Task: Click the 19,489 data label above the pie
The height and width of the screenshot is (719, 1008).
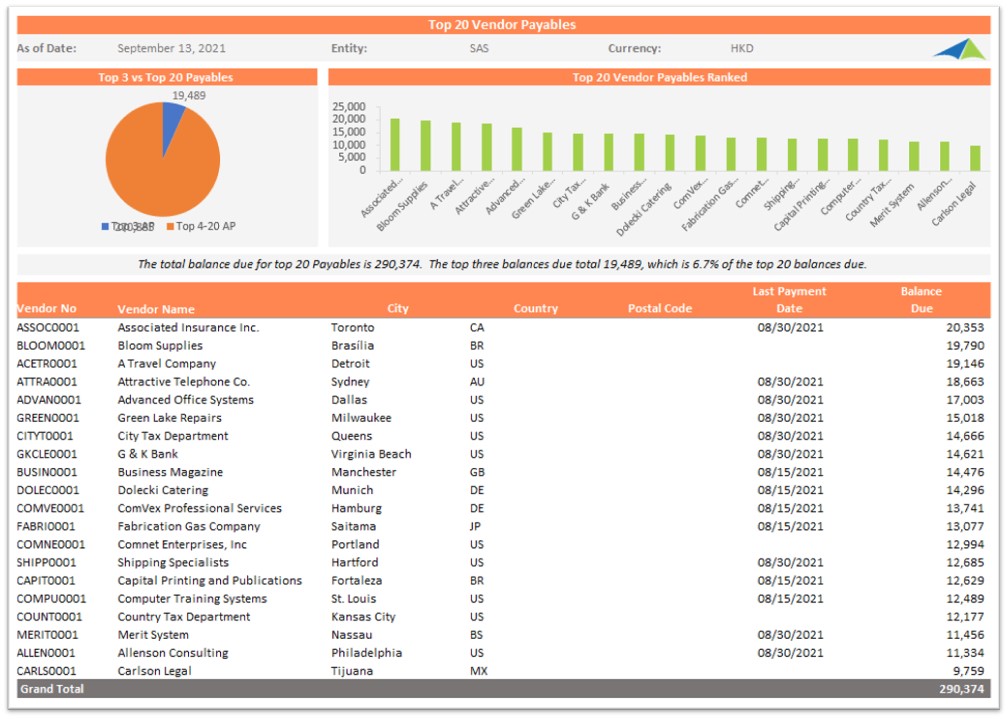Action: coord(189,96)
